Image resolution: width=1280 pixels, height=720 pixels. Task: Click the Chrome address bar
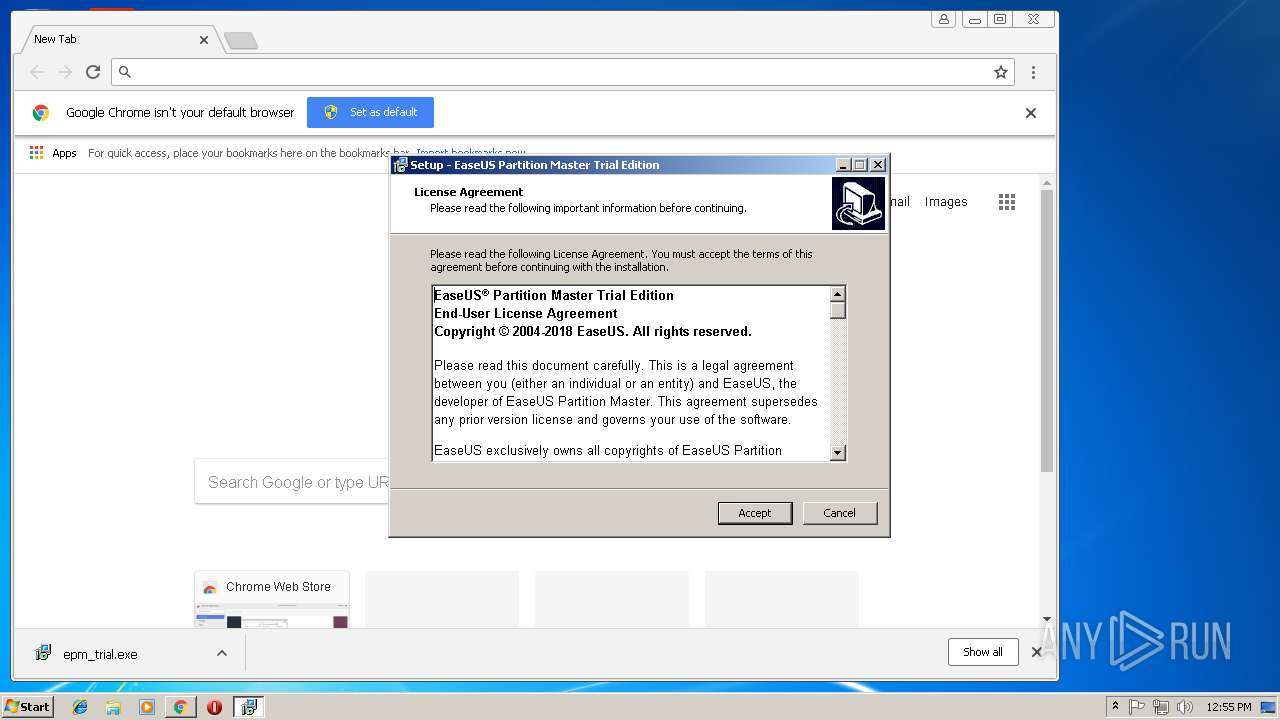(x=563, y=72)
